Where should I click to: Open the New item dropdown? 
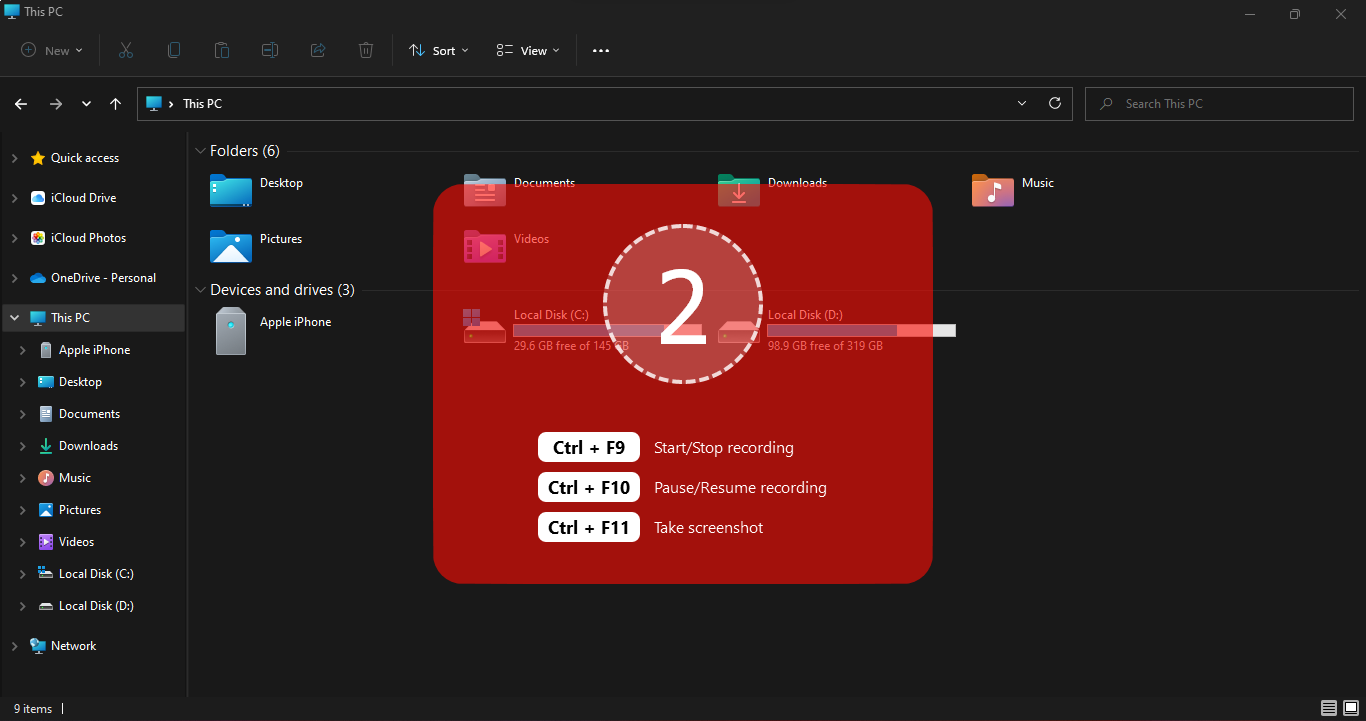pyautogui.click(x=52, y=50)
